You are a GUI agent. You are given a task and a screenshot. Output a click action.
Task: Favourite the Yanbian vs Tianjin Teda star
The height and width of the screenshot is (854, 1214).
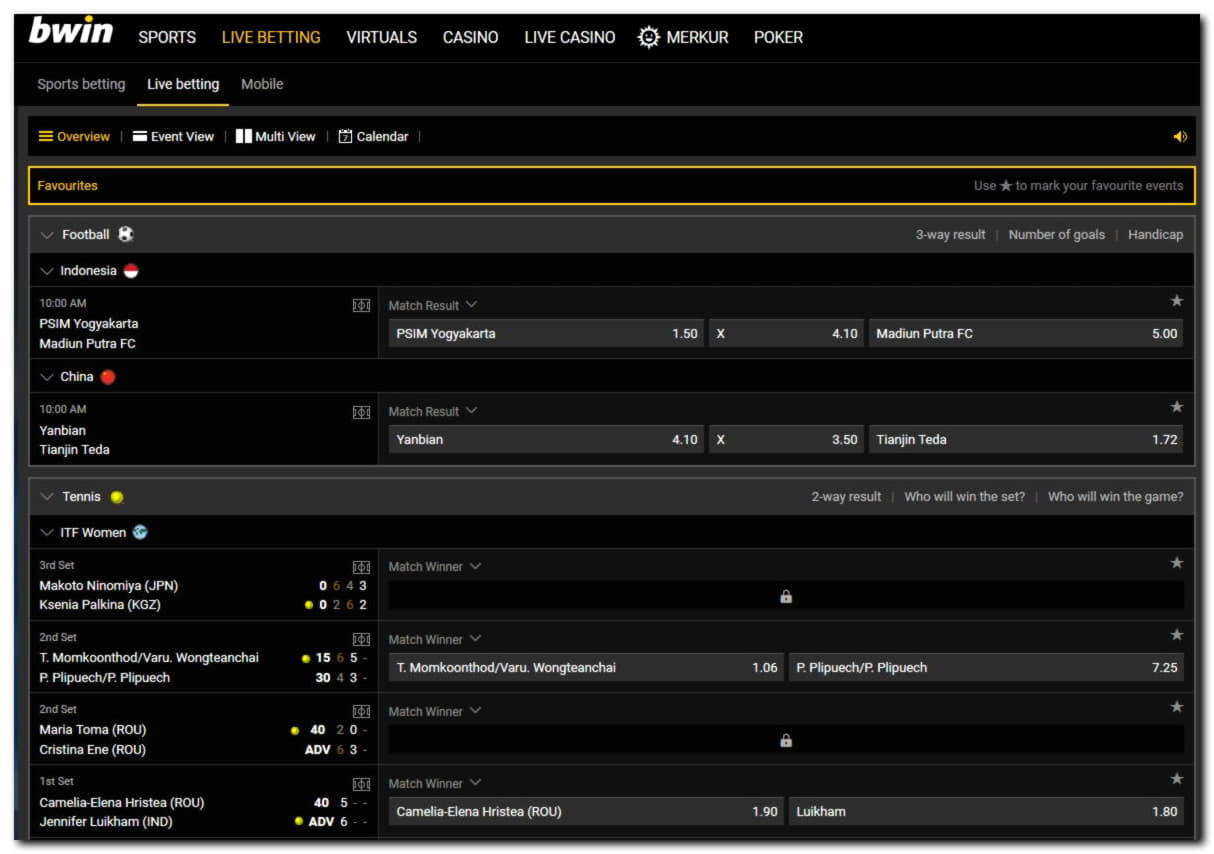tap(1176, 407)
